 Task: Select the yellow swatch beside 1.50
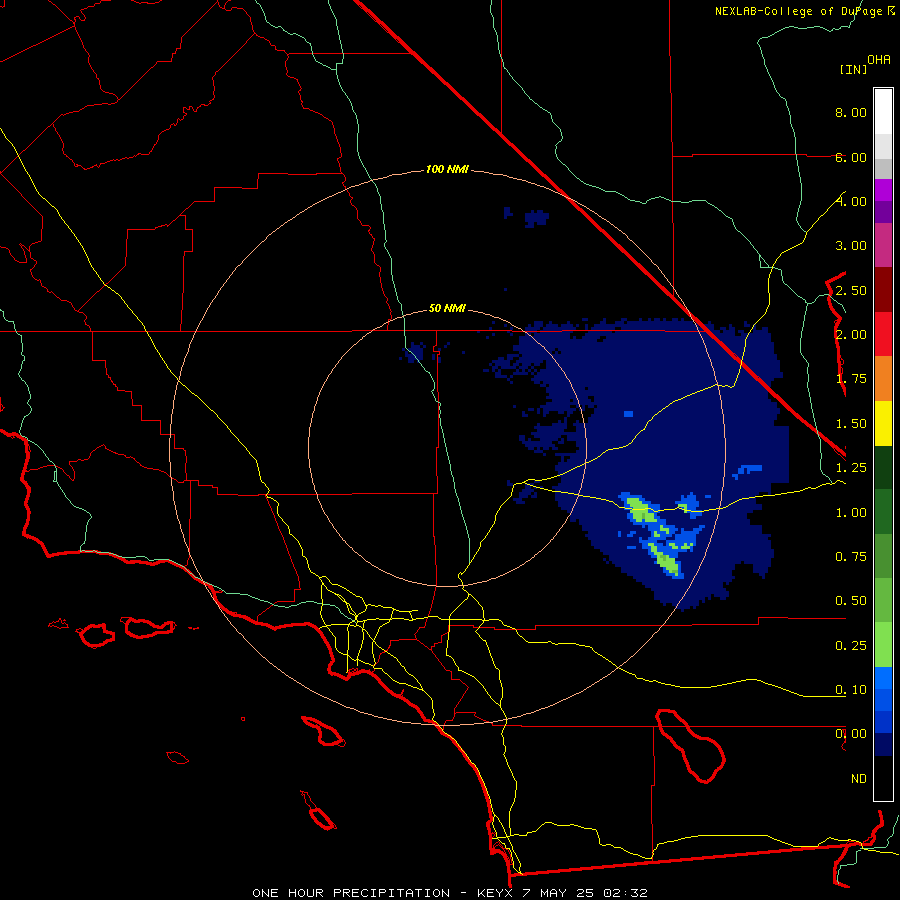pos(883,424)
